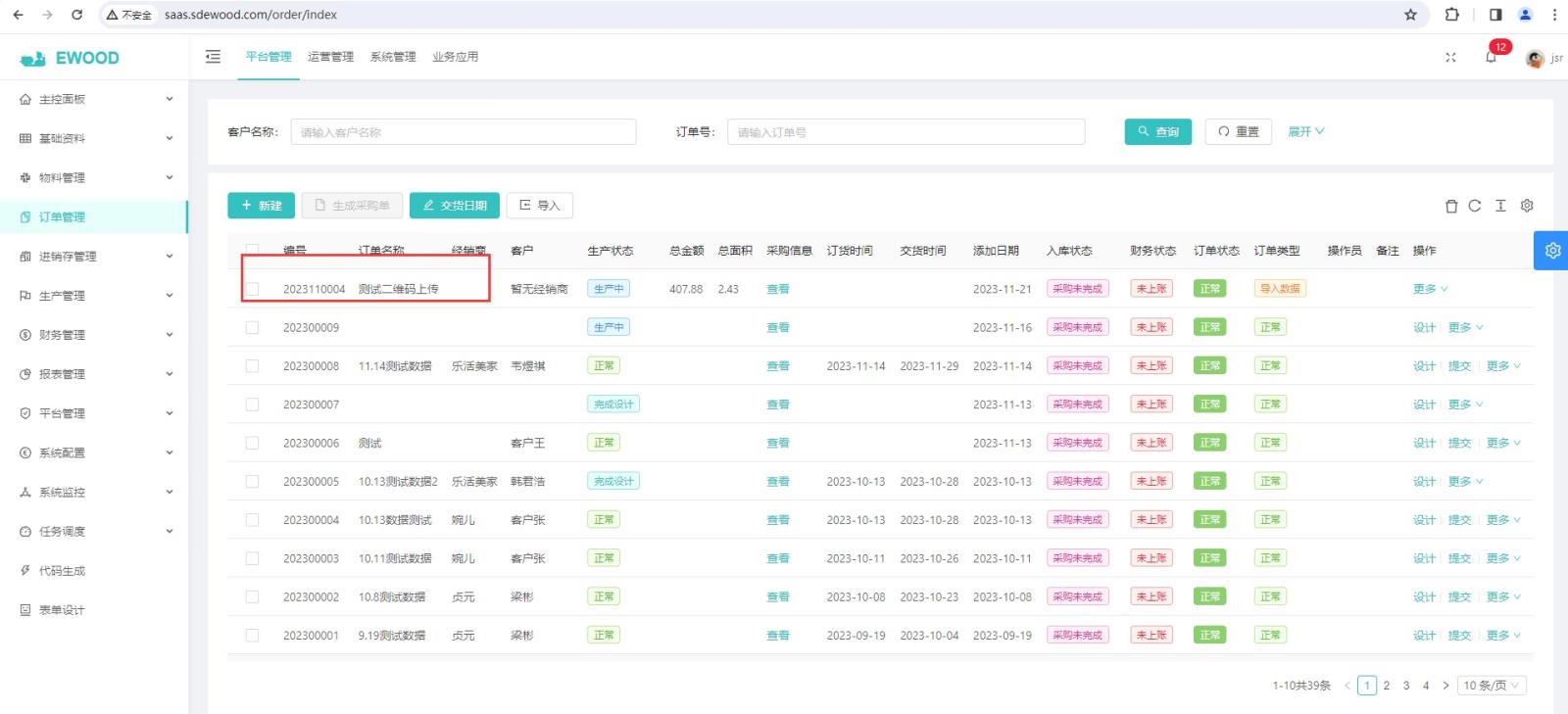Toggle fullscreen mode icon in header
This screenshot has width=1568, height=714.
(1450, 57)
